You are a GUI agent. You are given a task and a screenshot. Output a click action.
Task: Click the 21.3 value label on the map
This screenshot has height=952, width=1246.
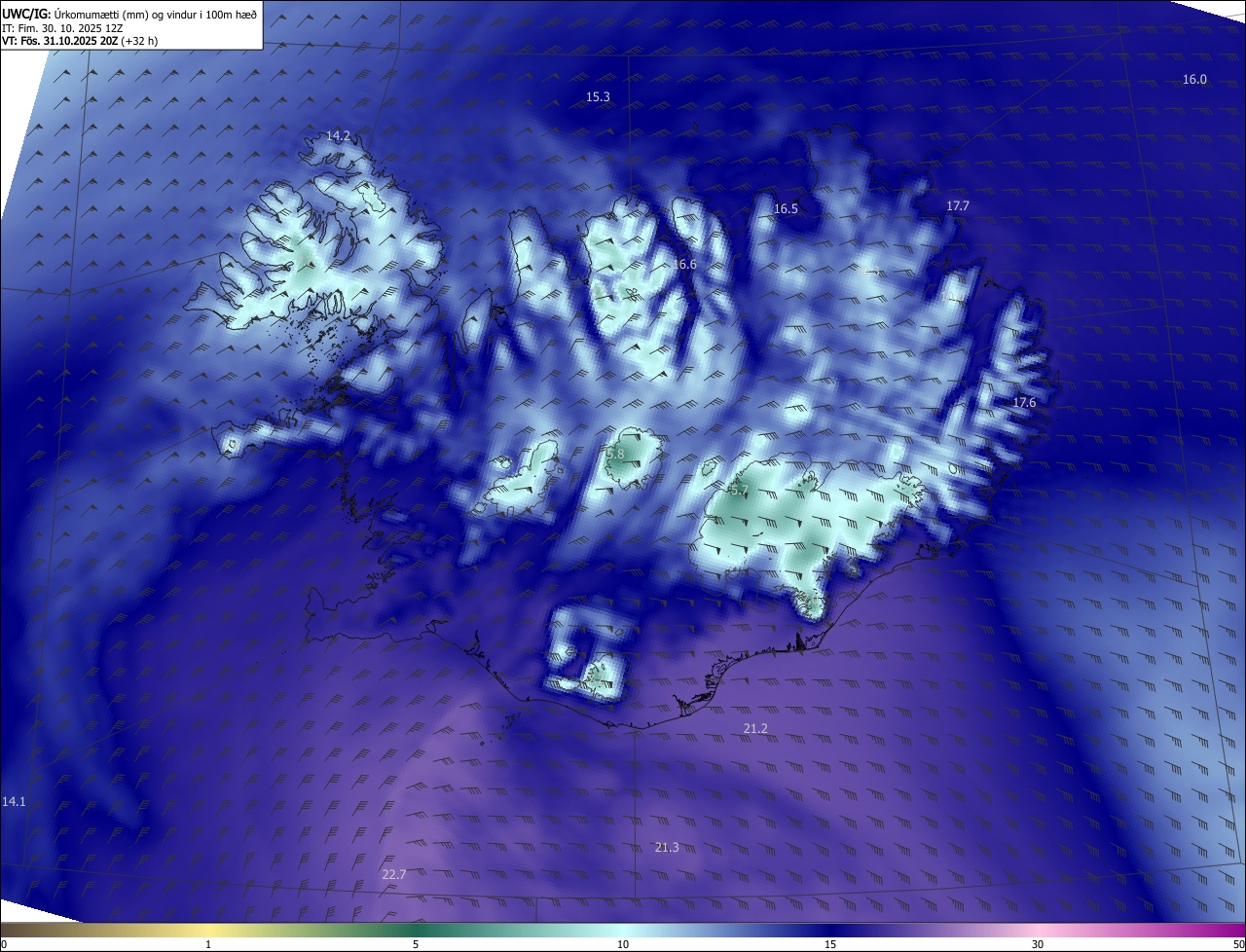667,848
